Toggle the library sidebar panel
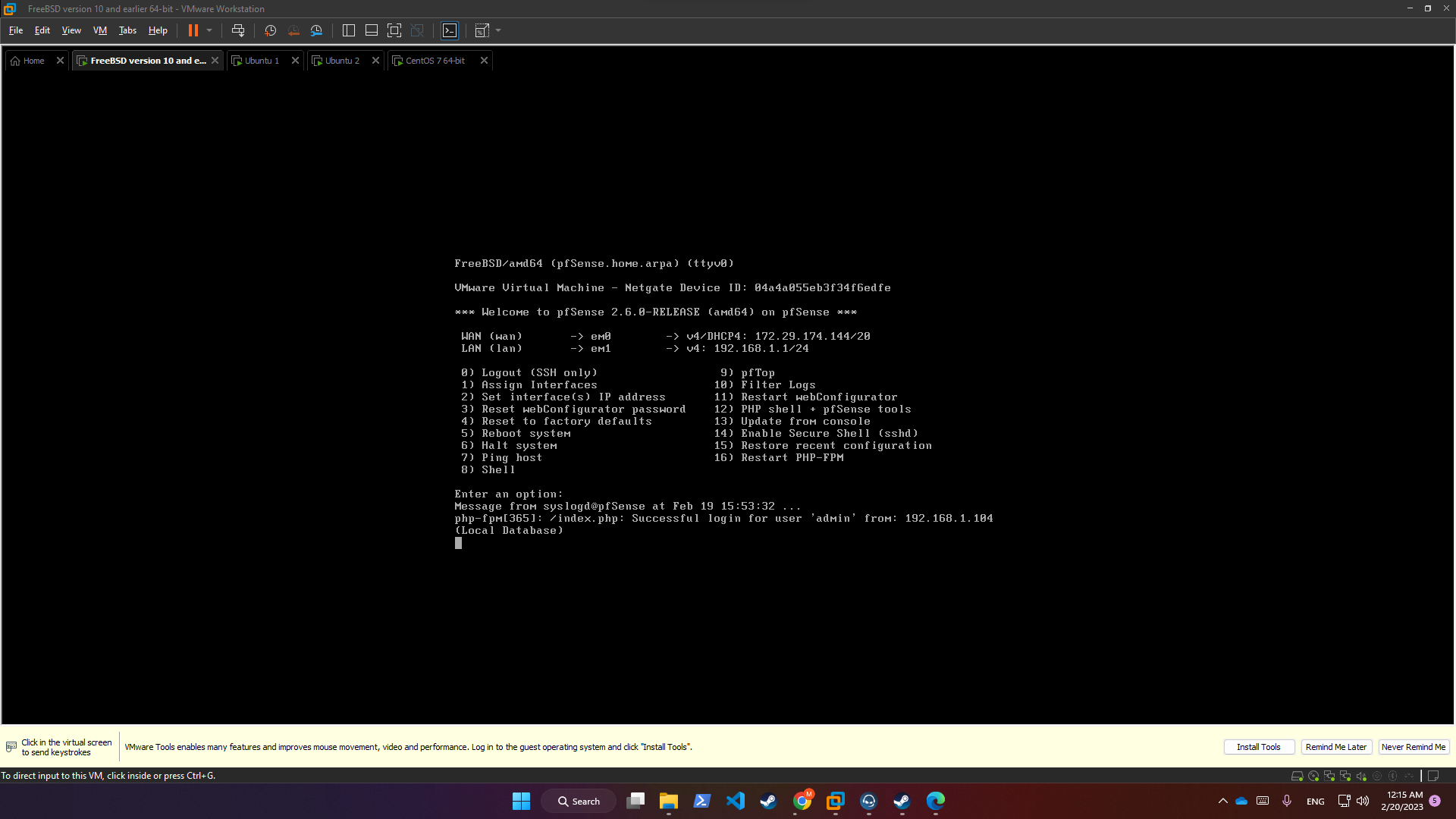Viewport: 1456px width, 819px height. (x=349, y=30)
